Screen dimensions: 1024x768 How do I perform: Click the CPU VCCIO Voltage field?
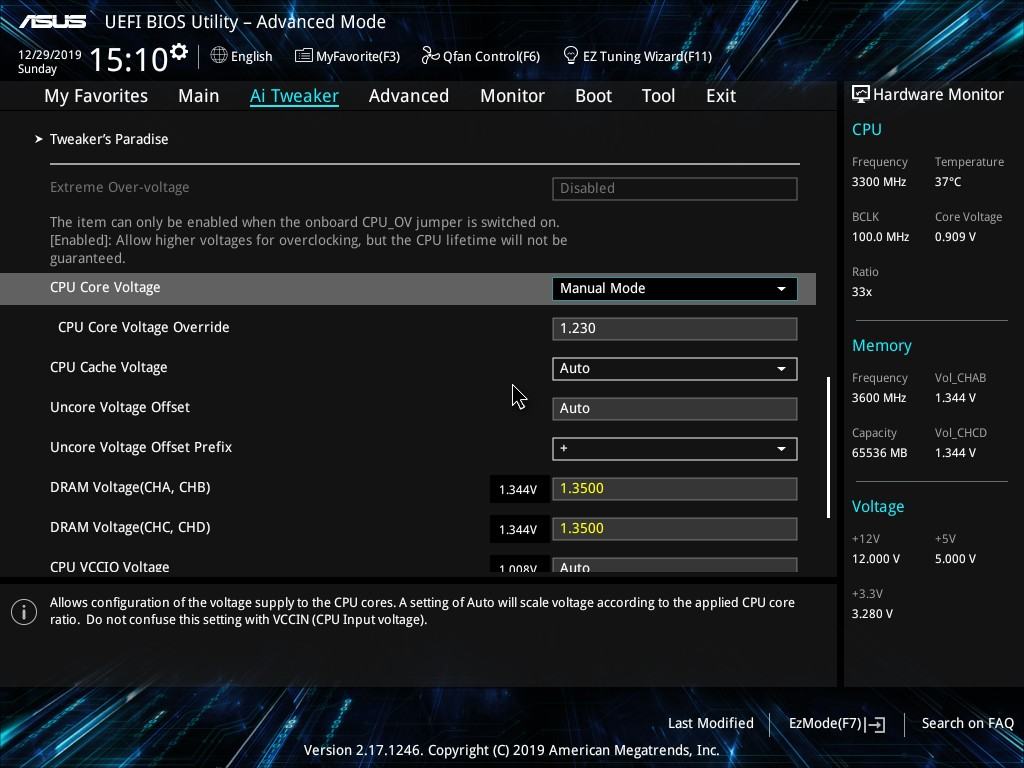(675, 566)
